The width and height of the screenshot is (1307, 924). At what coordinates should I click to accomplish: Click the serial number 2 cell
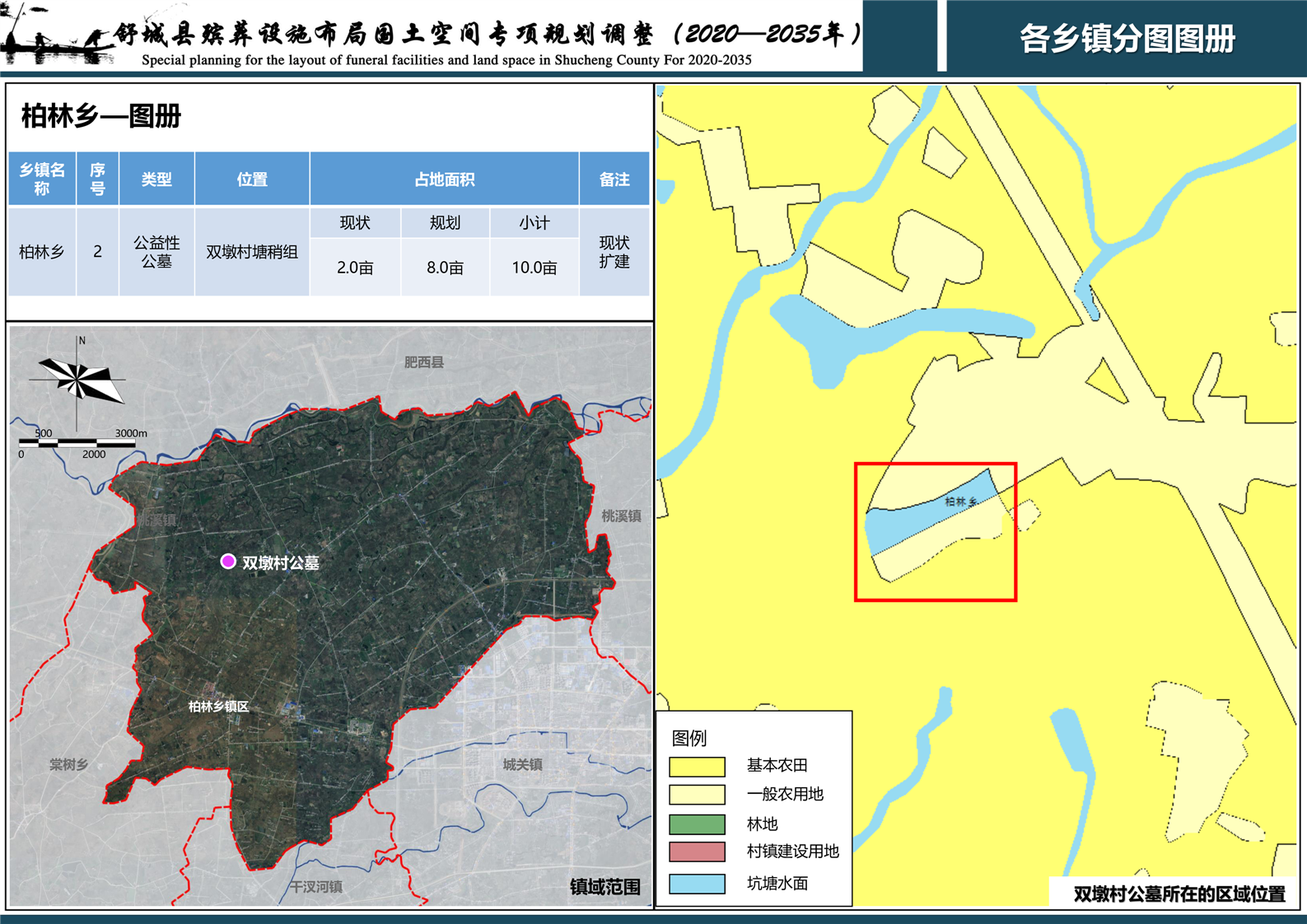(97, 252)
